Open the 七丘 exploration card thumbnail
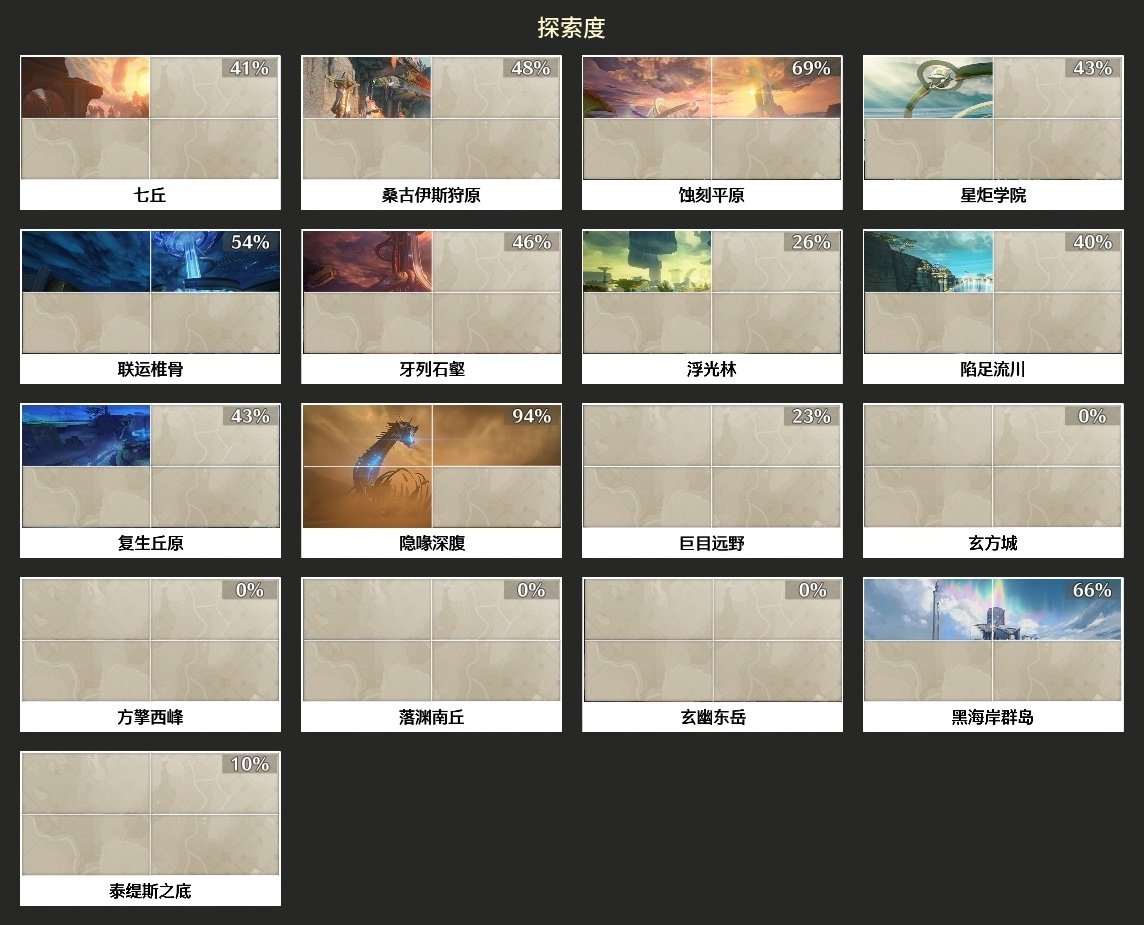1144x925 pixels. pyautogui.click(x=150, y=118)
